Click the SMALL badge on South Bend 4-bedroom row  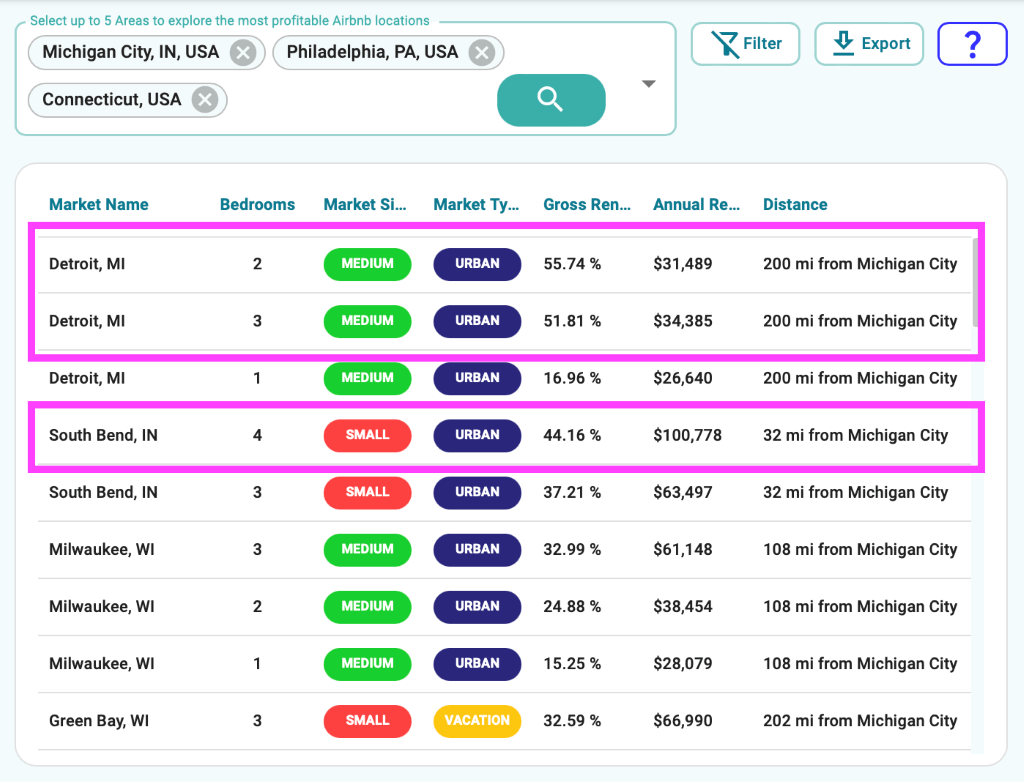click(367, 435)
